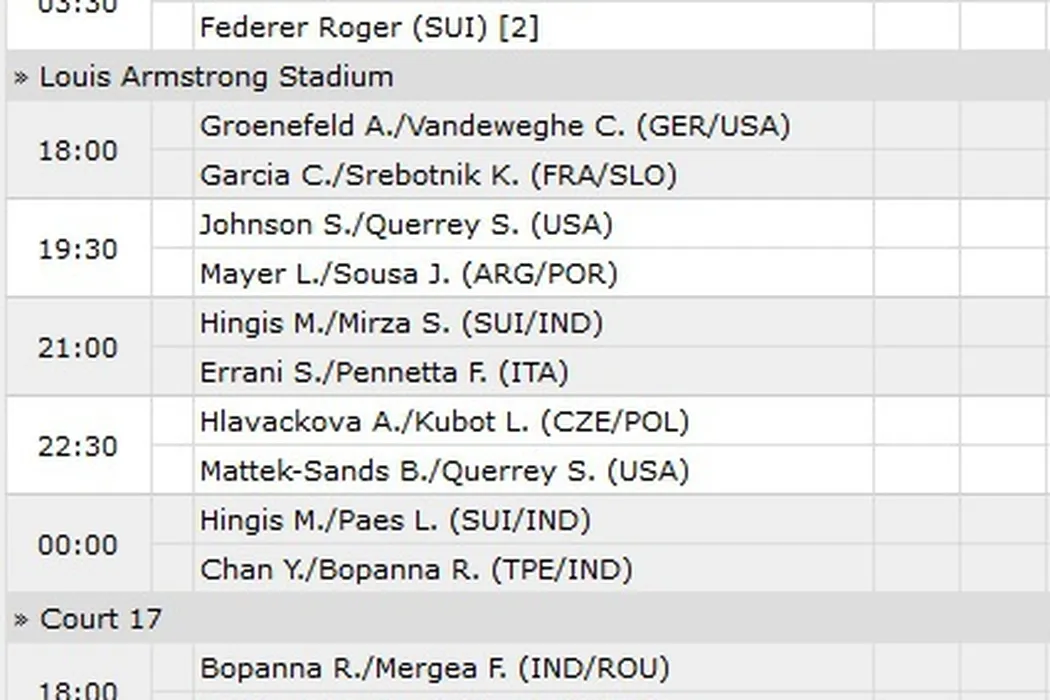1050x700 pixels.
Task: Click the 21:00 match time cell
Action: pyautogui.click(x=78, y=348)
